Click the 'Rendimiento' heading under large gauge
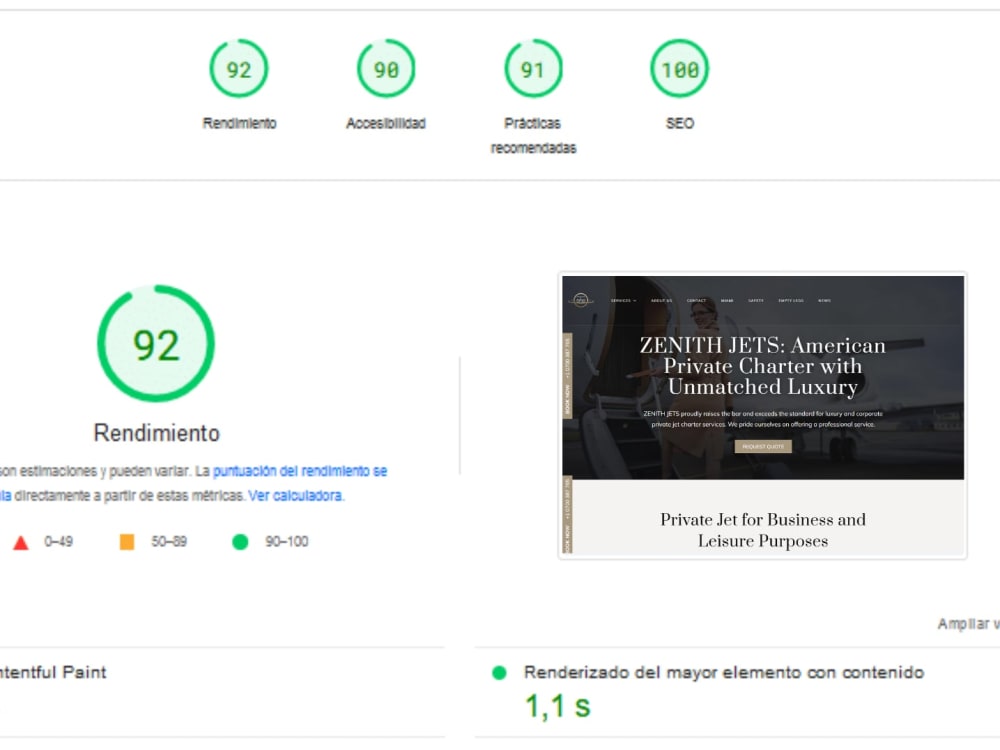Screen dimensions: 1000x750 (x=157, y=433)
